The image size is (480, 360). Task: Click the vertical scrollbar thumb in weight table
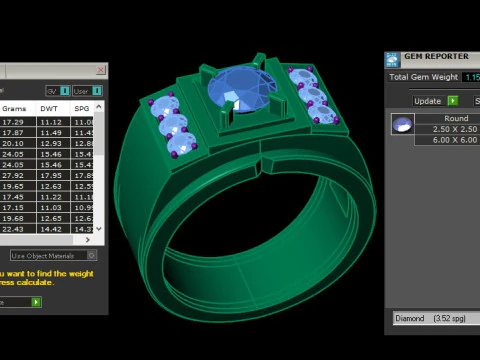pos(99,133)
